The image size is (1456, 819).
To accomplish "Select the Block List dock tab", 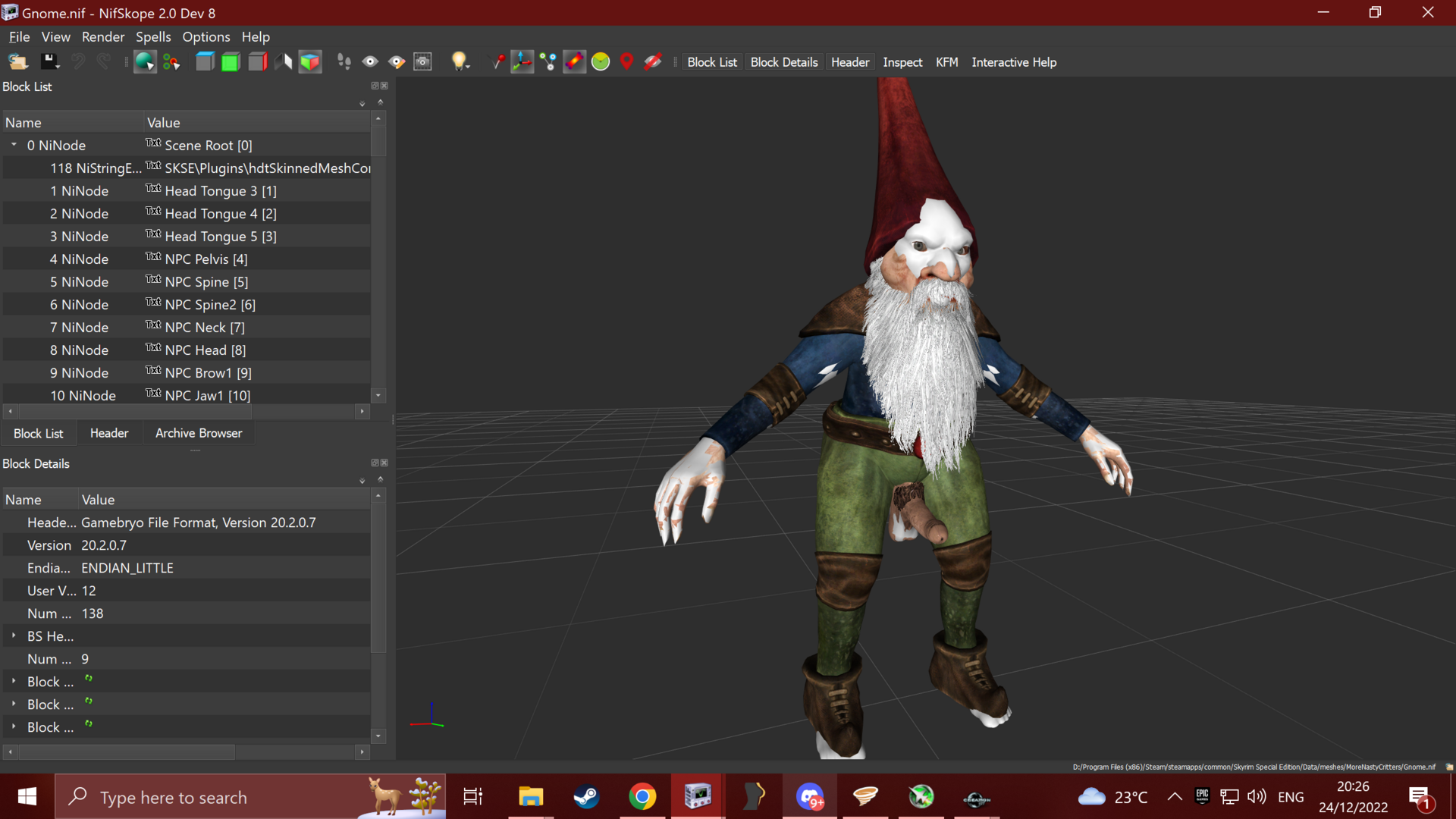I will pyautogui.click(x=39, y=433).
